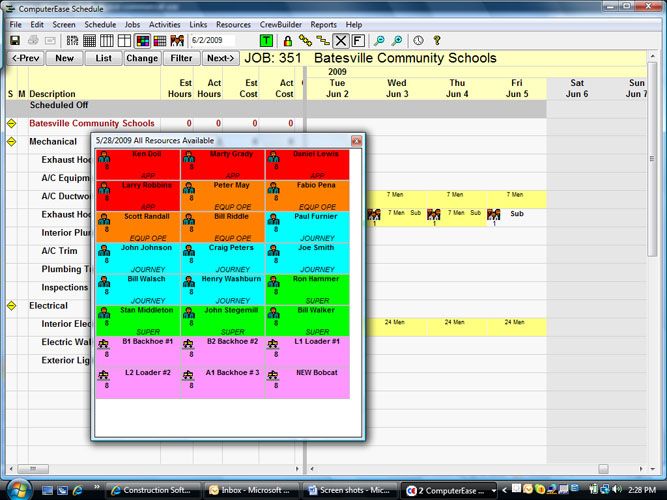Screen dimensions: 667x500
Task: Click the left pane horizontal scrollbar thumb
Action: tap(33, 469)
